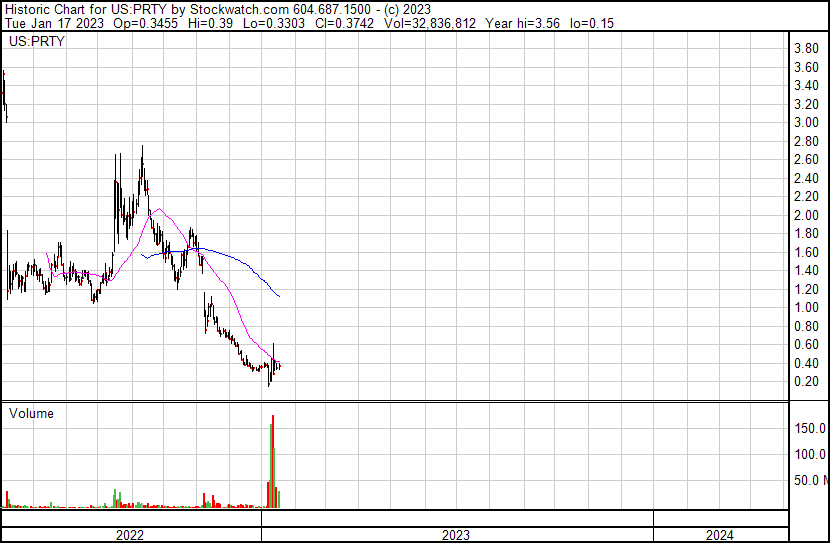830x543 pixels.
Task: Click the 3.80 price axis label
Action: 806,49
